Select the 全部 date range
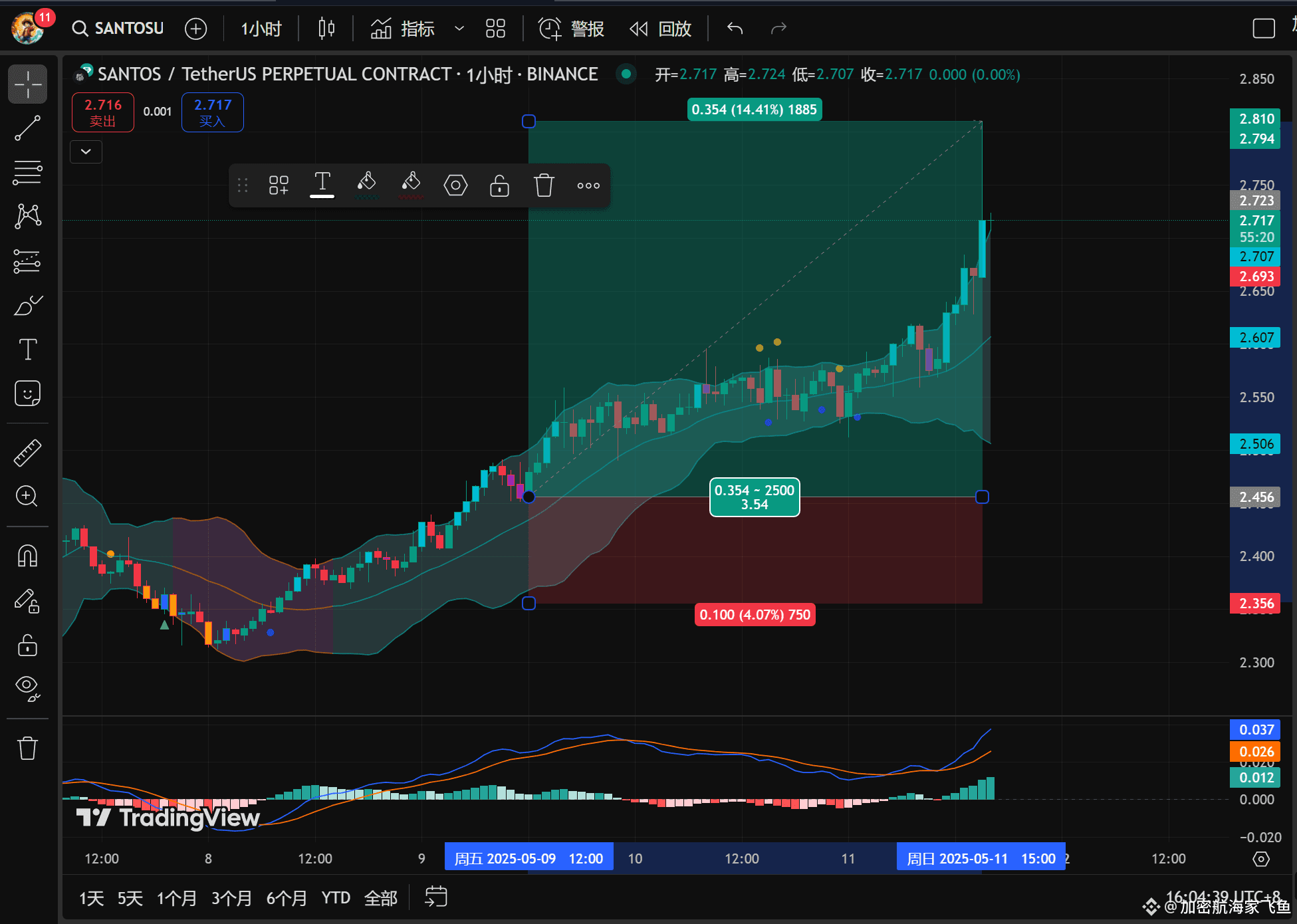 pyautogui.click(x=380, y=898)
